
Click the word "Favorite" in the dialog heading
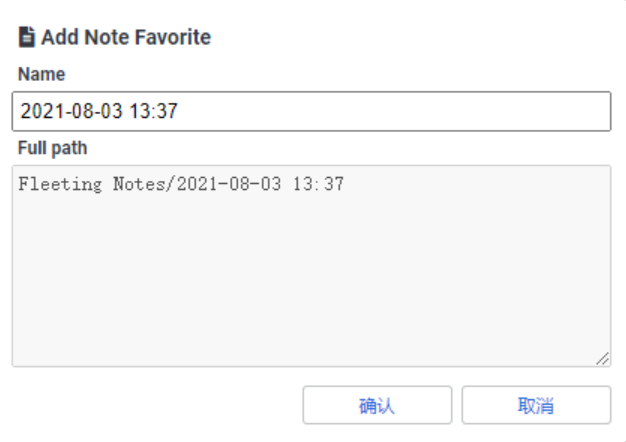170,37
